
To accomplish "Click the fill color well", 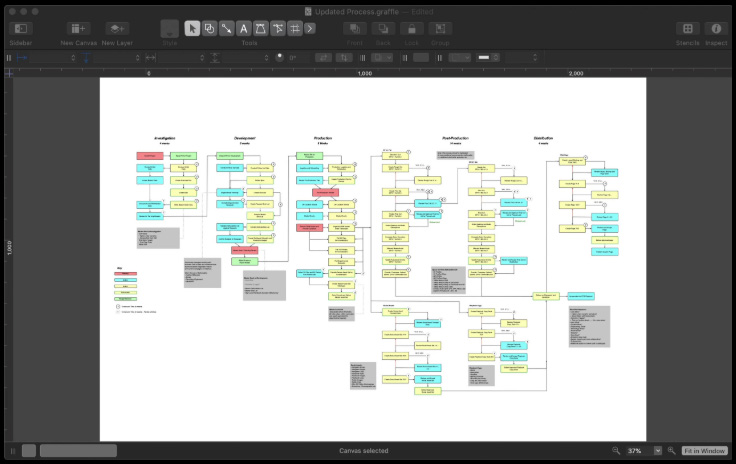I will coord(421,58).
